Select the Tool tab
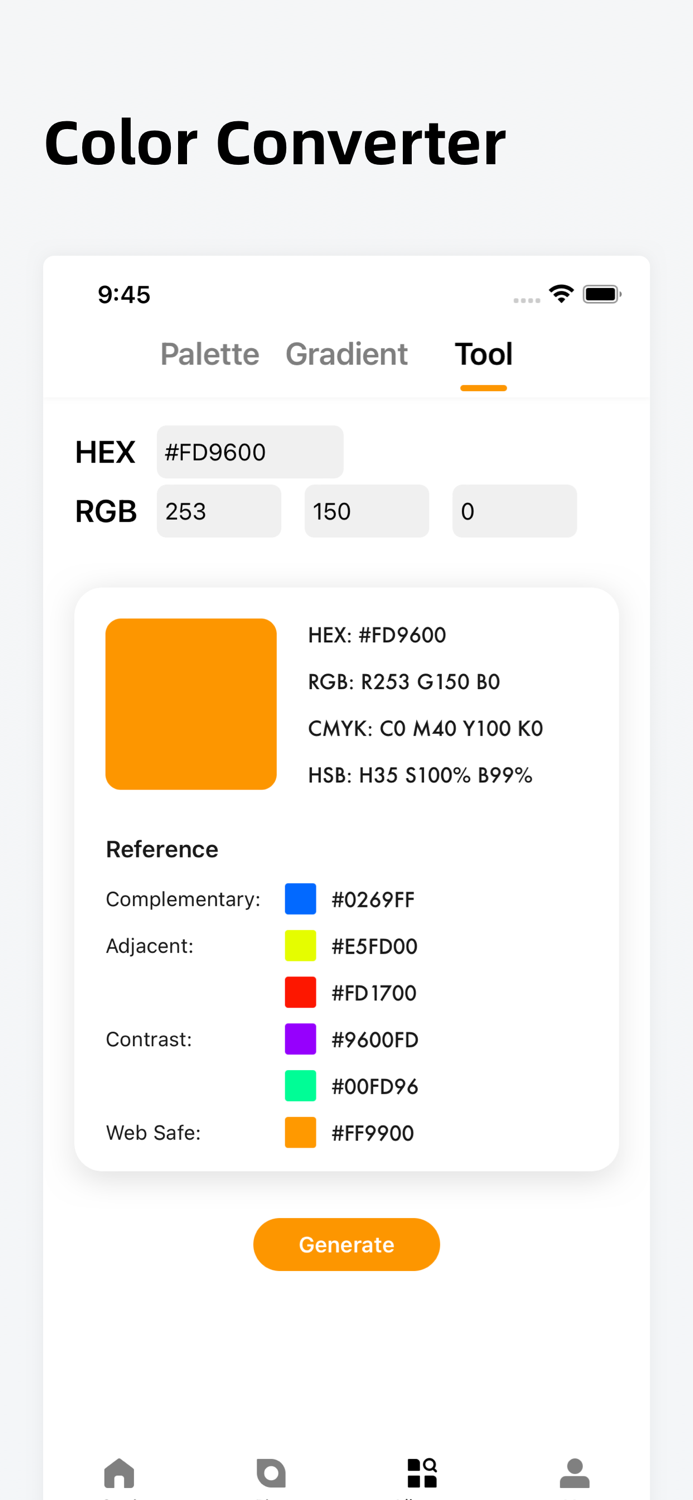The width and height of the screenshot is (693, 1500). click(x=483, y=355)
